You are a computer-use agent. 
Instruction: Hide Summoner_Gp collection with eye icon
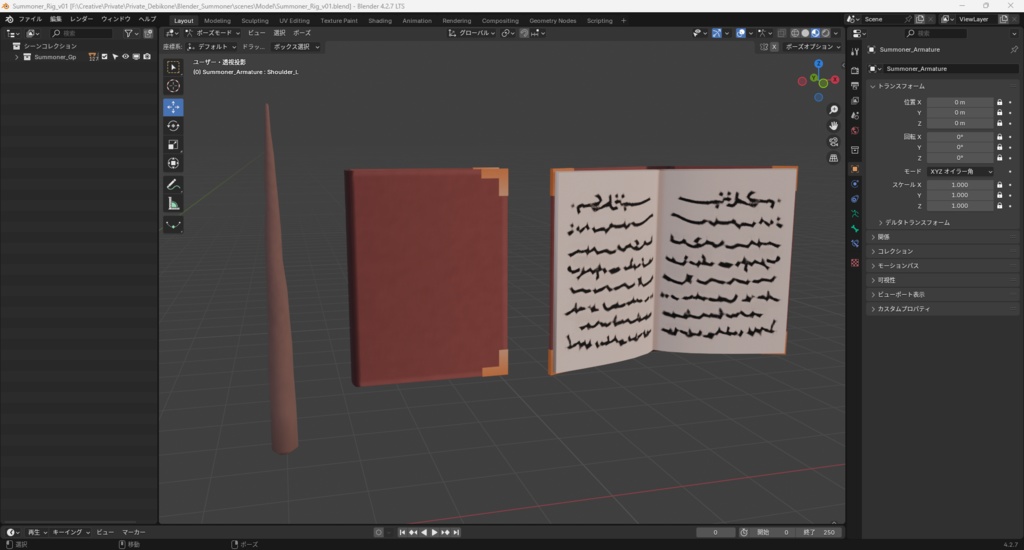(125, 57)
